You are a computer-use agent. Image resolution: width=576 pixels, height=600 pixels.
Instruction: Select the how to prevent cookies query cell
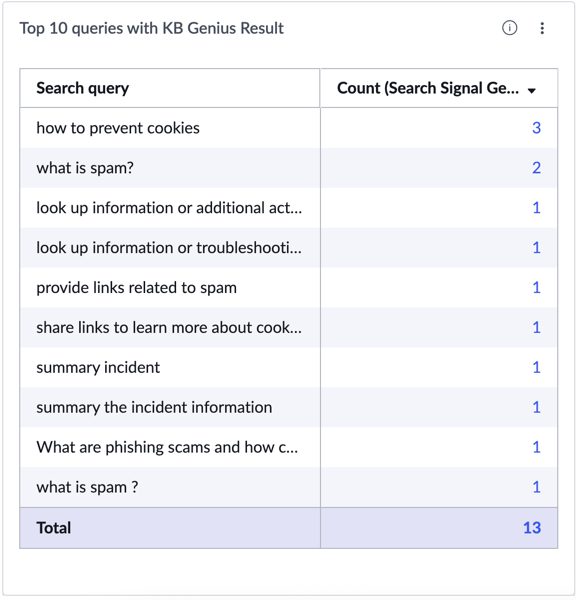[x=170, y=128]
